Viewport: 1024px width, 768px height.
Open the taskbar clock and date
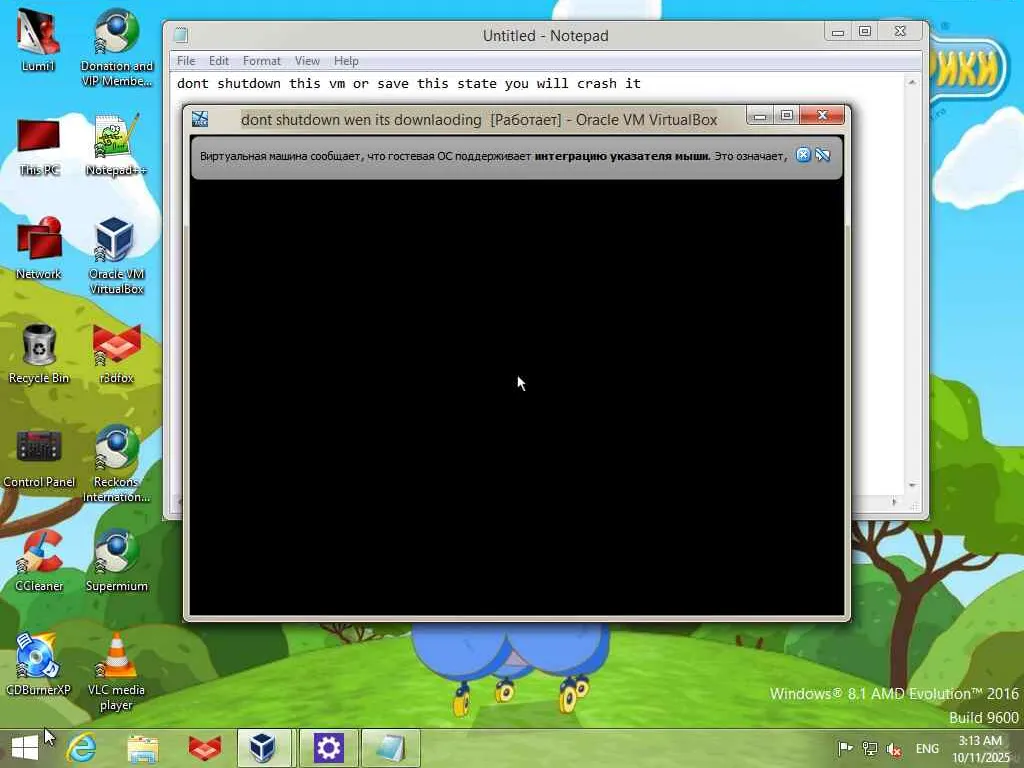[x=980, y=748]
